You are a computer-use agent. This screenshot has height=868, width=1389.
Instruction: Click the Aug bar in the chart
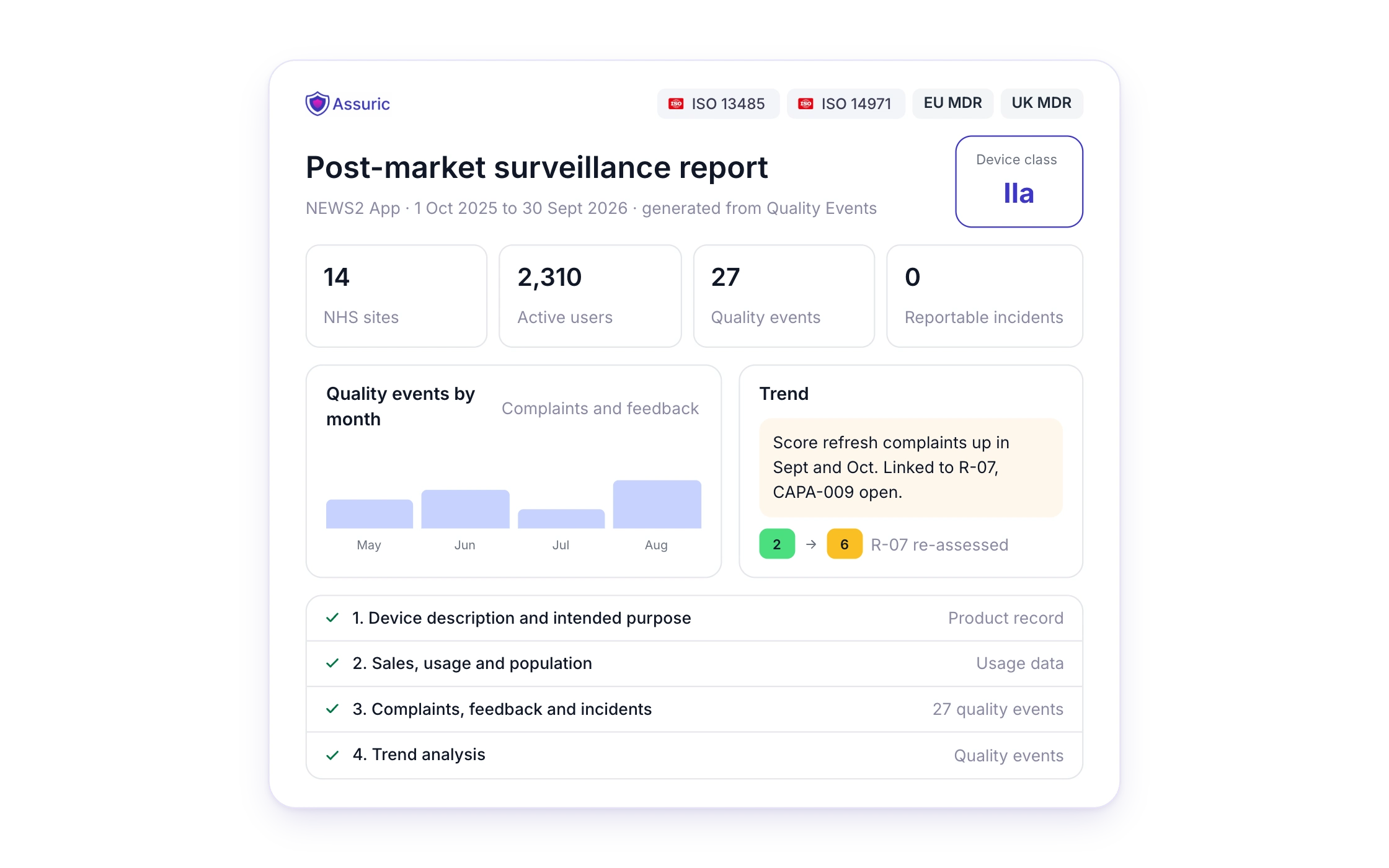pos(657,504)
